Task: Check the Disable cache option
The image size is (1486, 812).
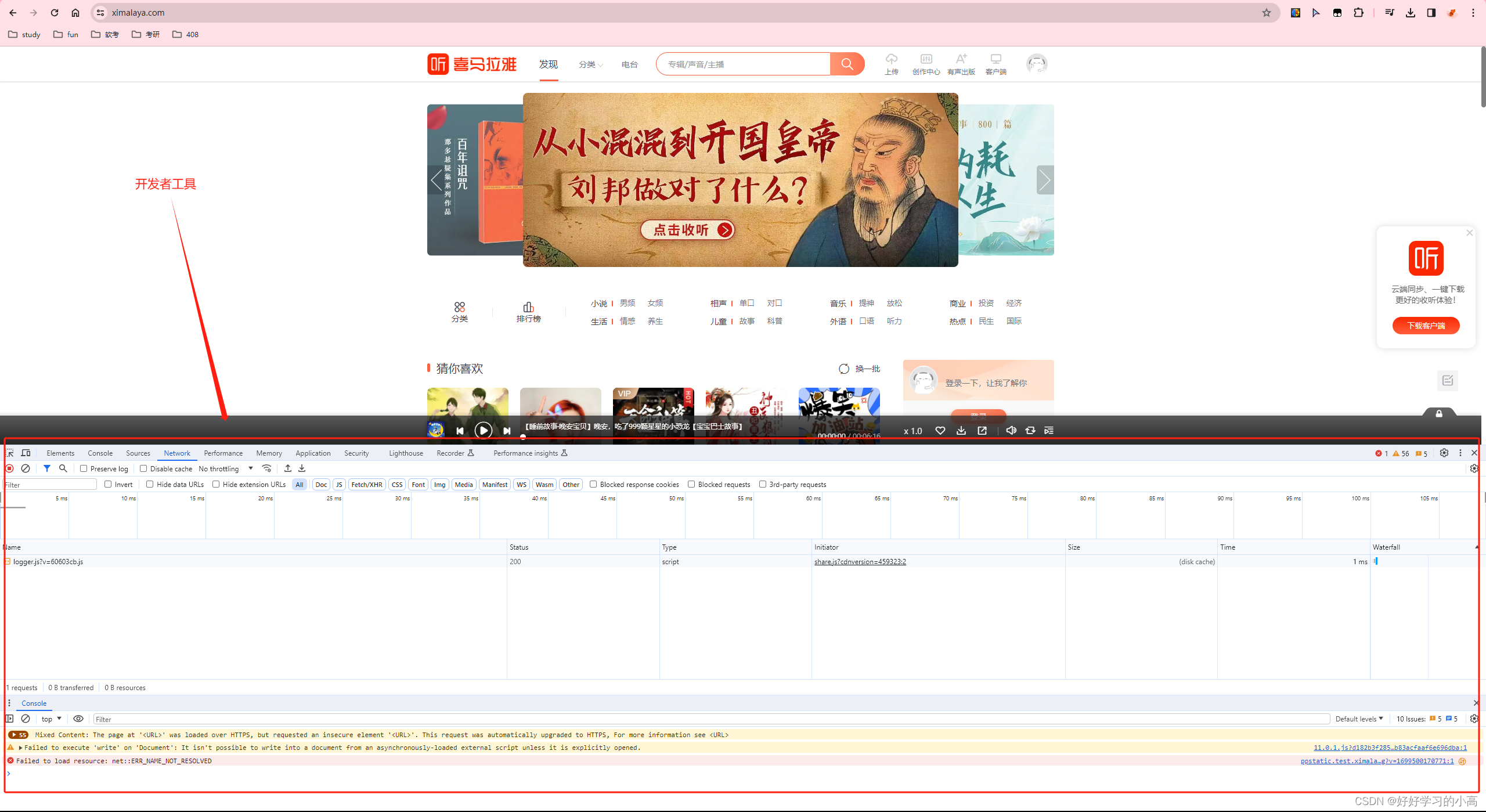Action: point(143,468)
